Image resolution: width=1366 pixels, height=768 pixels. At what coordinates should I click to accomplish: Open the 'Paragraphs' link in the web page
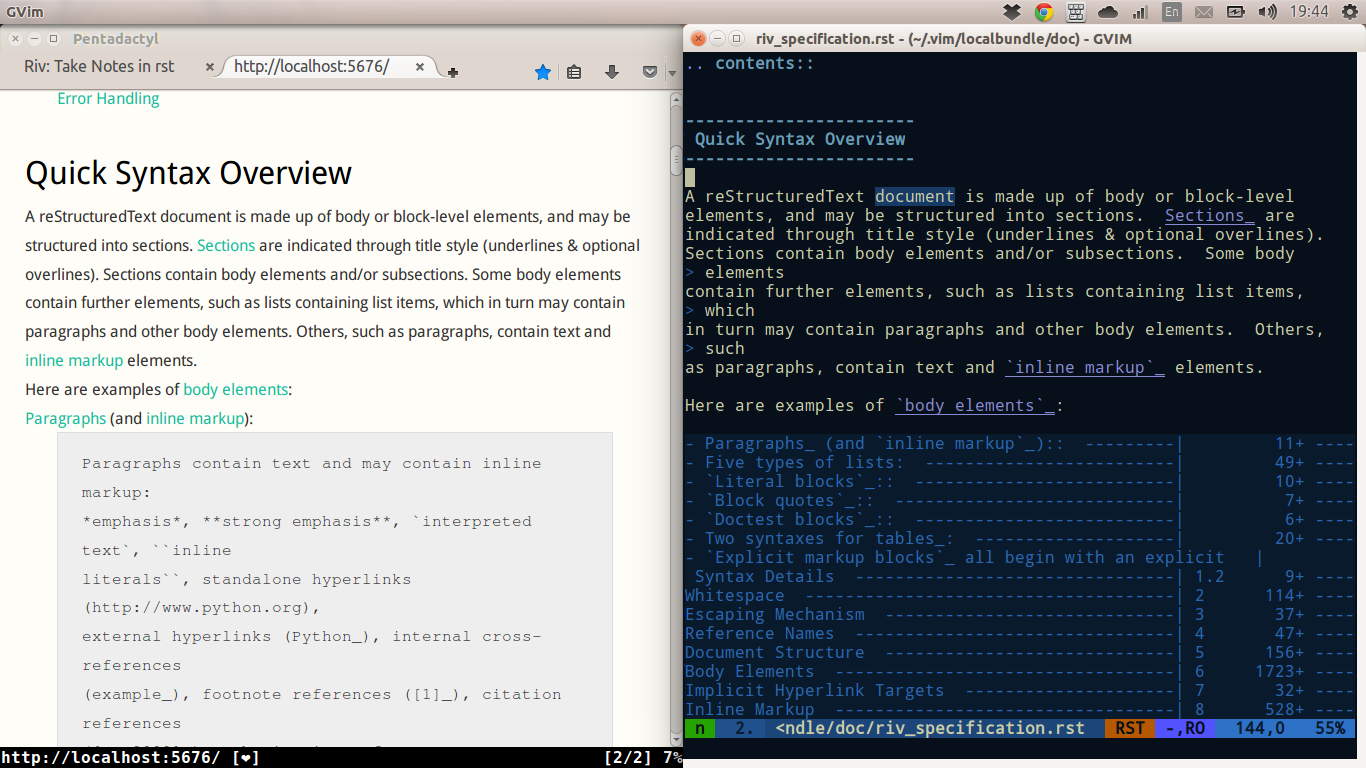click(66, 418)
